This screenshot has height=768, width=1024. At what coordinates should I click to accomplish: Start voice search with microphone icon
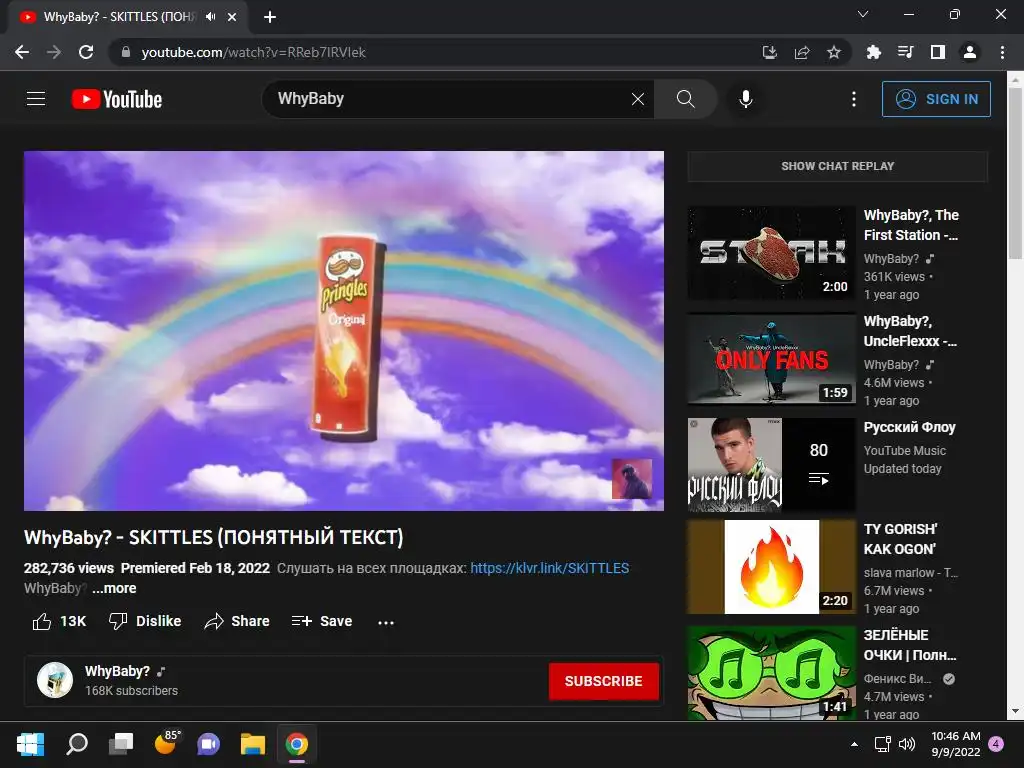pyautogui.click(x=745, y=99)
